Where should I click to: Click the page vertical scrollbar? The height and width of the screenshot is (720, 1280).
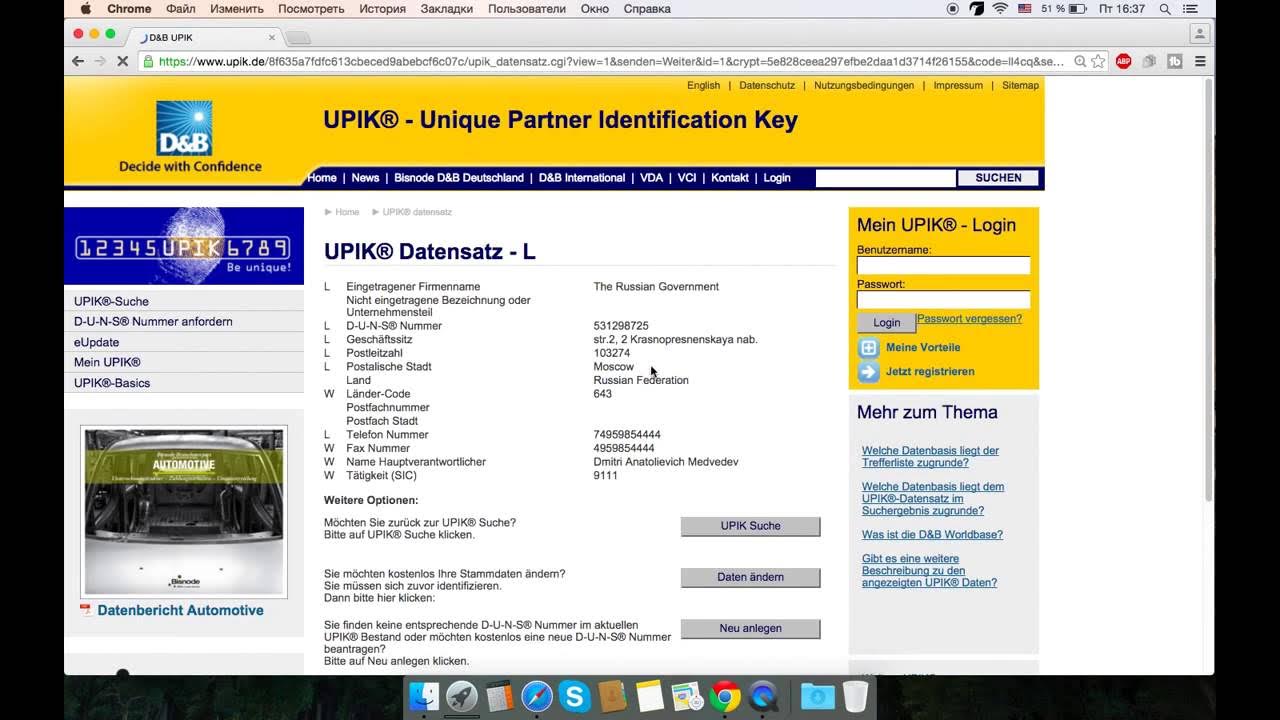coord(1209,290)
